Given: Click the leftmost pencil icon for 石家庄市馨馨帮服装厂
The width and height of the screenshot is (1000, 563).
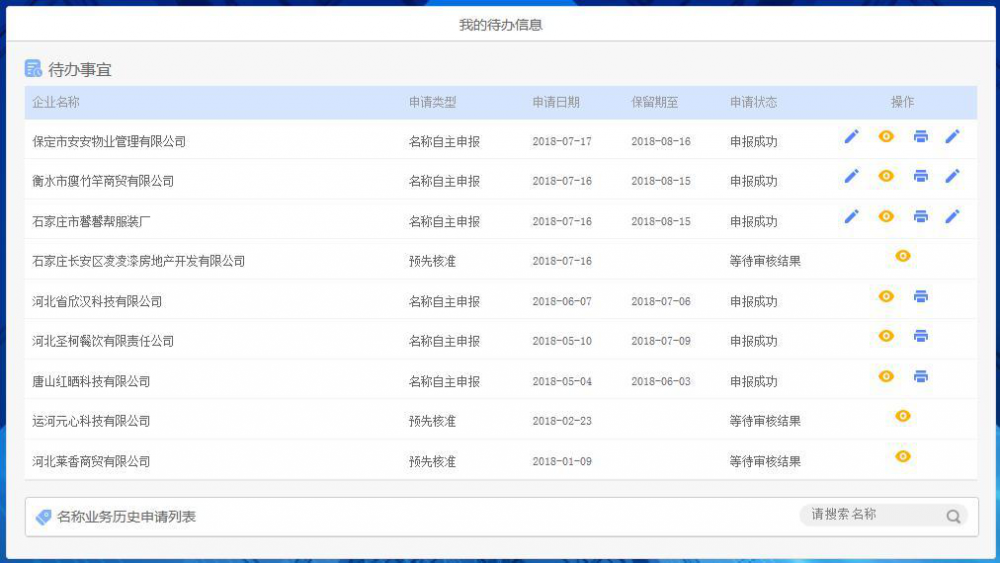Looking at the screenshot, I should pyautogui.click(x=851, y=217).
